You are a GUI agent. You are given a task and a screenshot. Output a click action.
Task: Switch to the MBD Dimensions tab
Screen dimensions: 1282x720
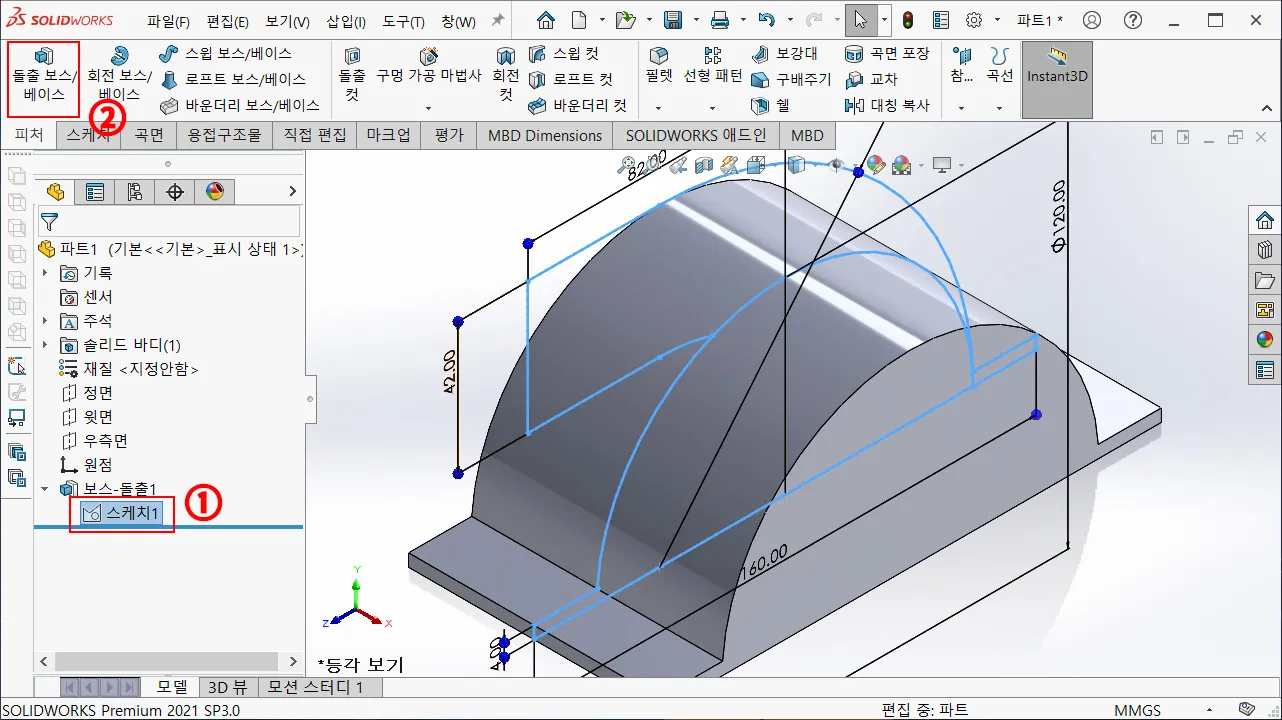click(x=545, y=135)
